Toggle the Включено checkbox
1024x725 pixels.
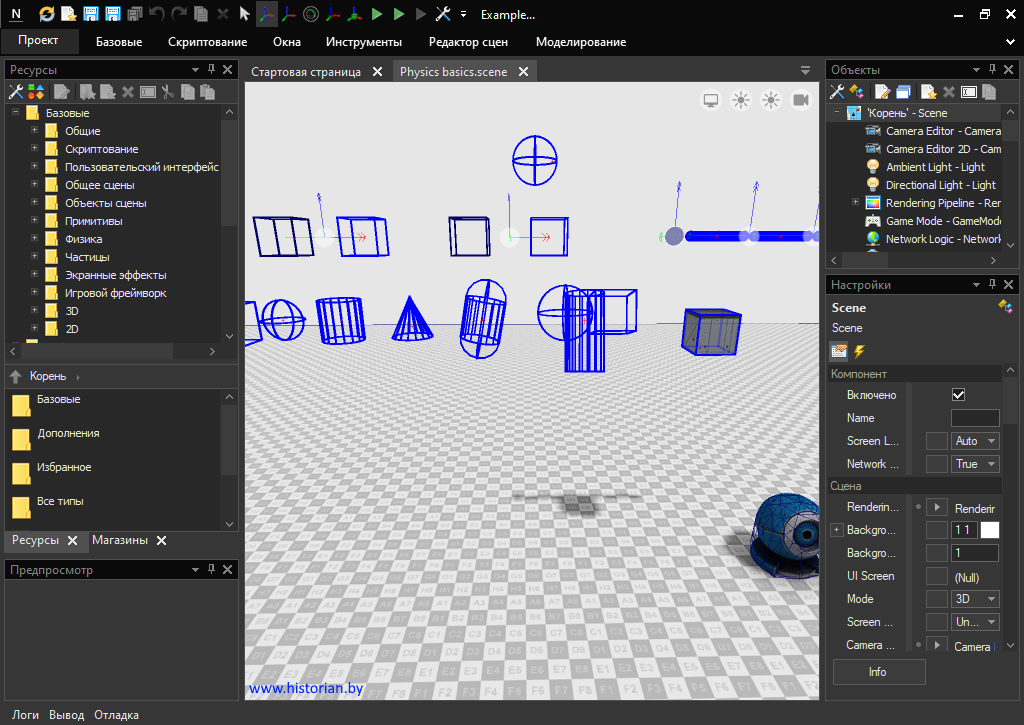958,395
